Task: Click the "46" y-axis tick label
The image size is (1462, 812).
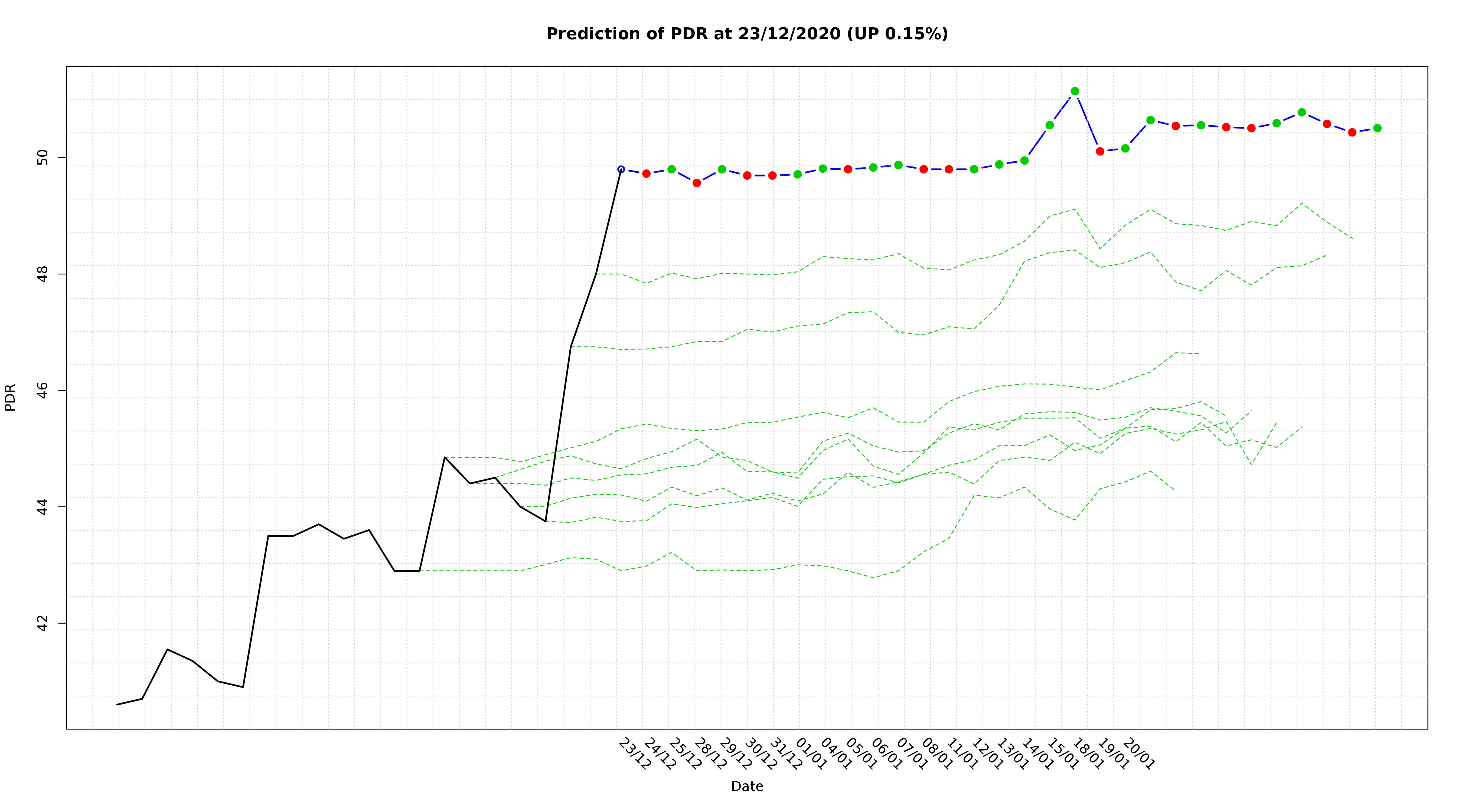Action: tap(43, 390)
